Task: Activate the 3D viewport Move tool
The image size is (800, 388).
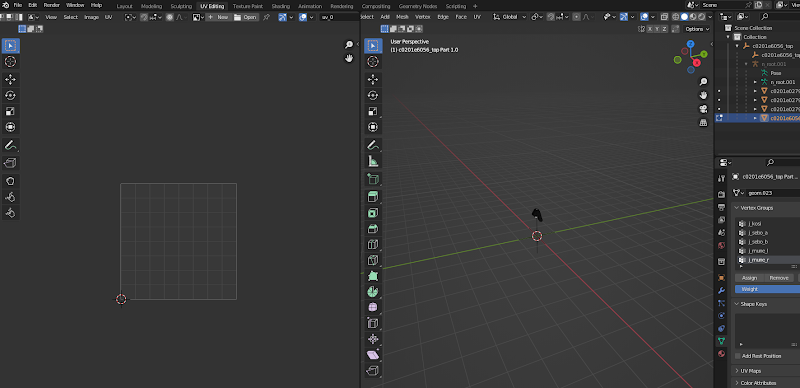Action: [x=373, y=79]
